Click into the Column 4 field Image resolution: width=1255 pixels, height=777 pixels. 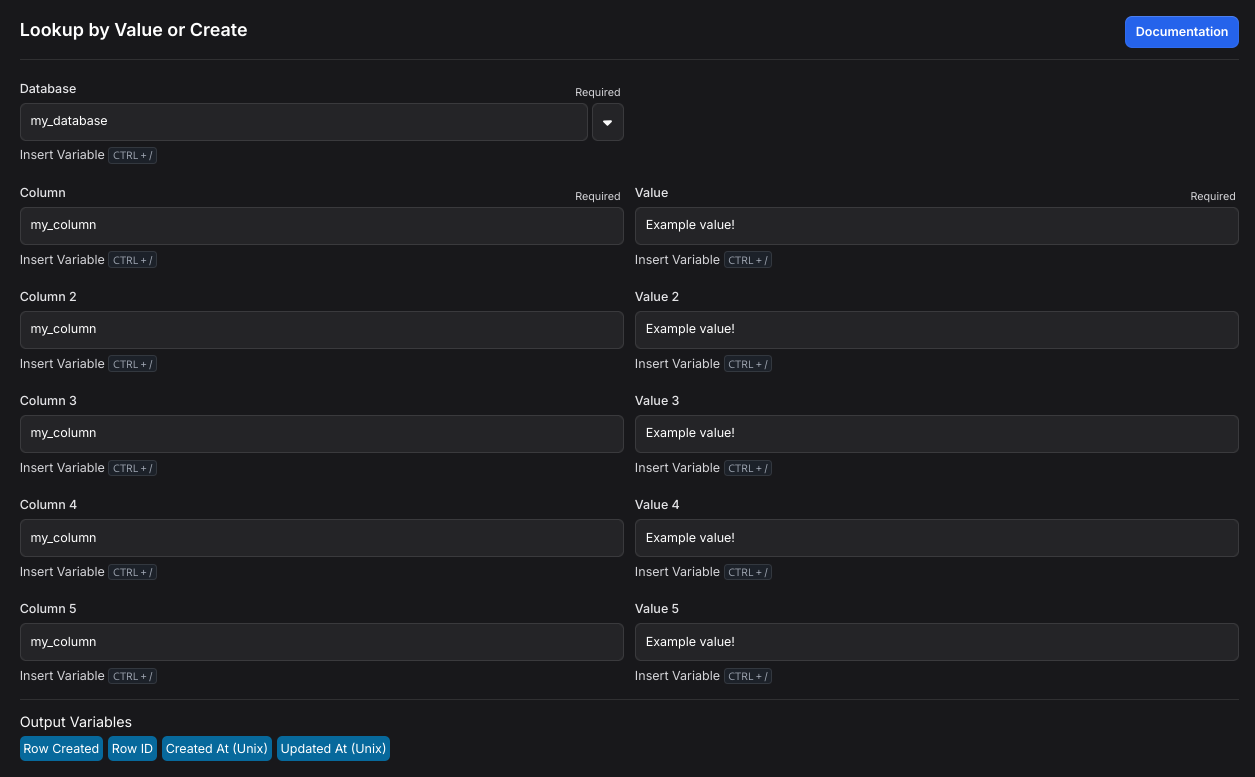tap(322, 538)
